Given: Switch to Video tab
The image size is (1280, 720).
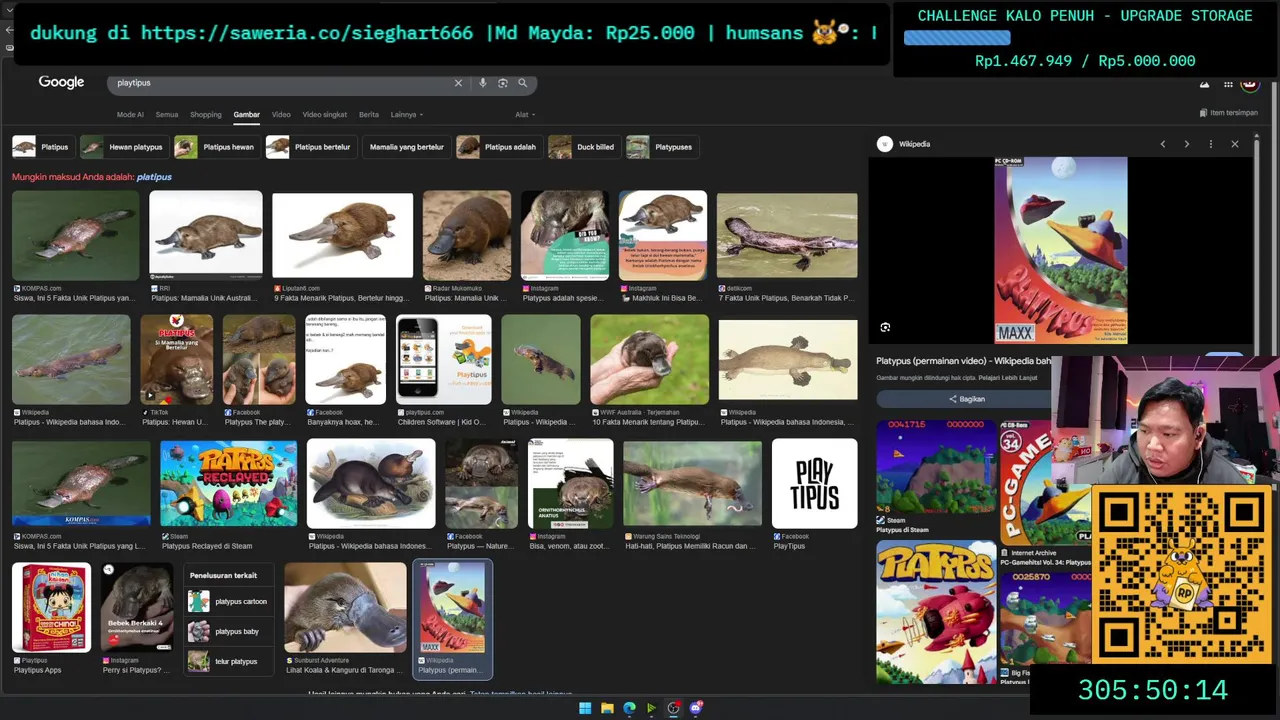Looking at the screenshot, I should point(281,115).
